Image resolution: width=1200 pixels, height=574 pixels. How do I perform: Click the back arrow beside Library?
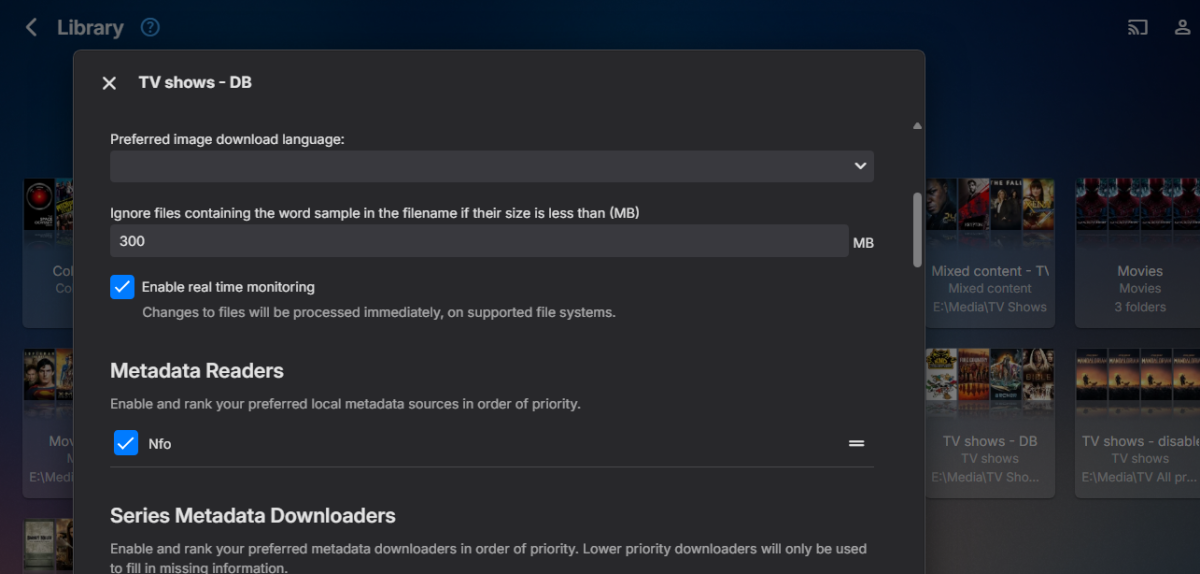point(31,28)
